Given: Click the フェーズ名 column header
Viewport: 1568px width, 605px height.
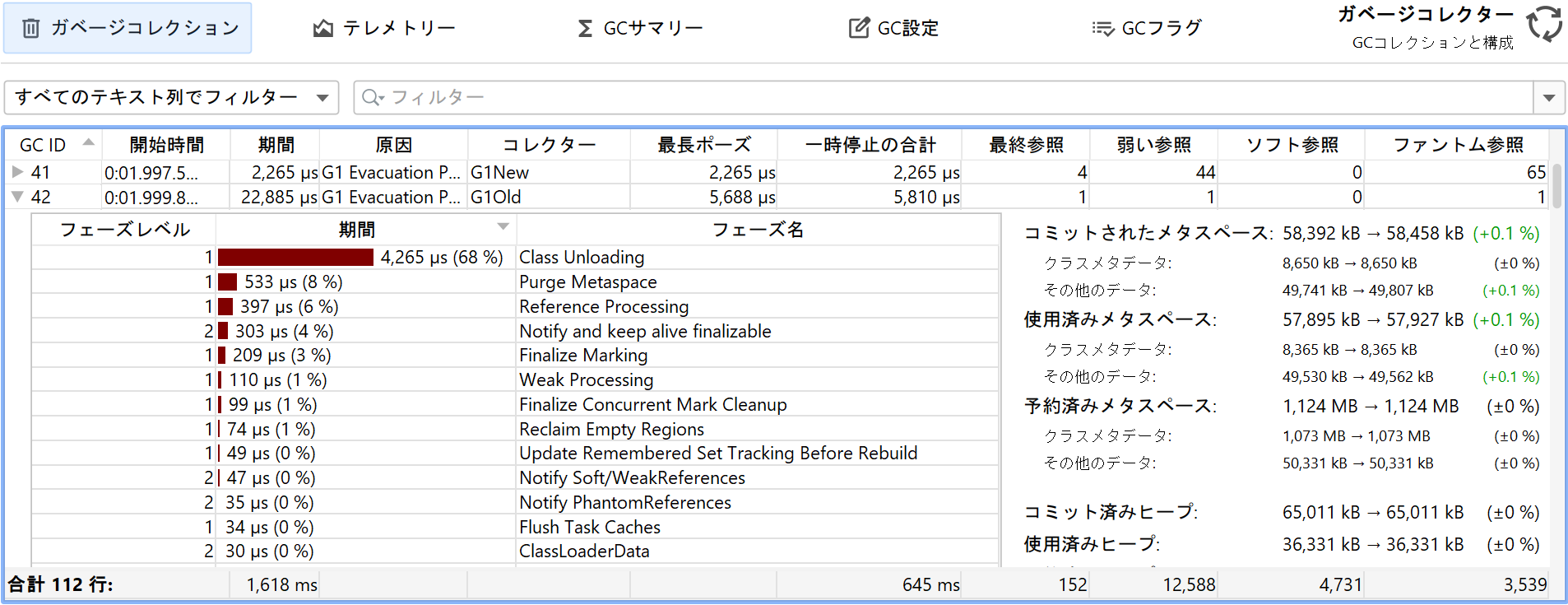Looking at the screenshot, I should [x=757, y=230].
